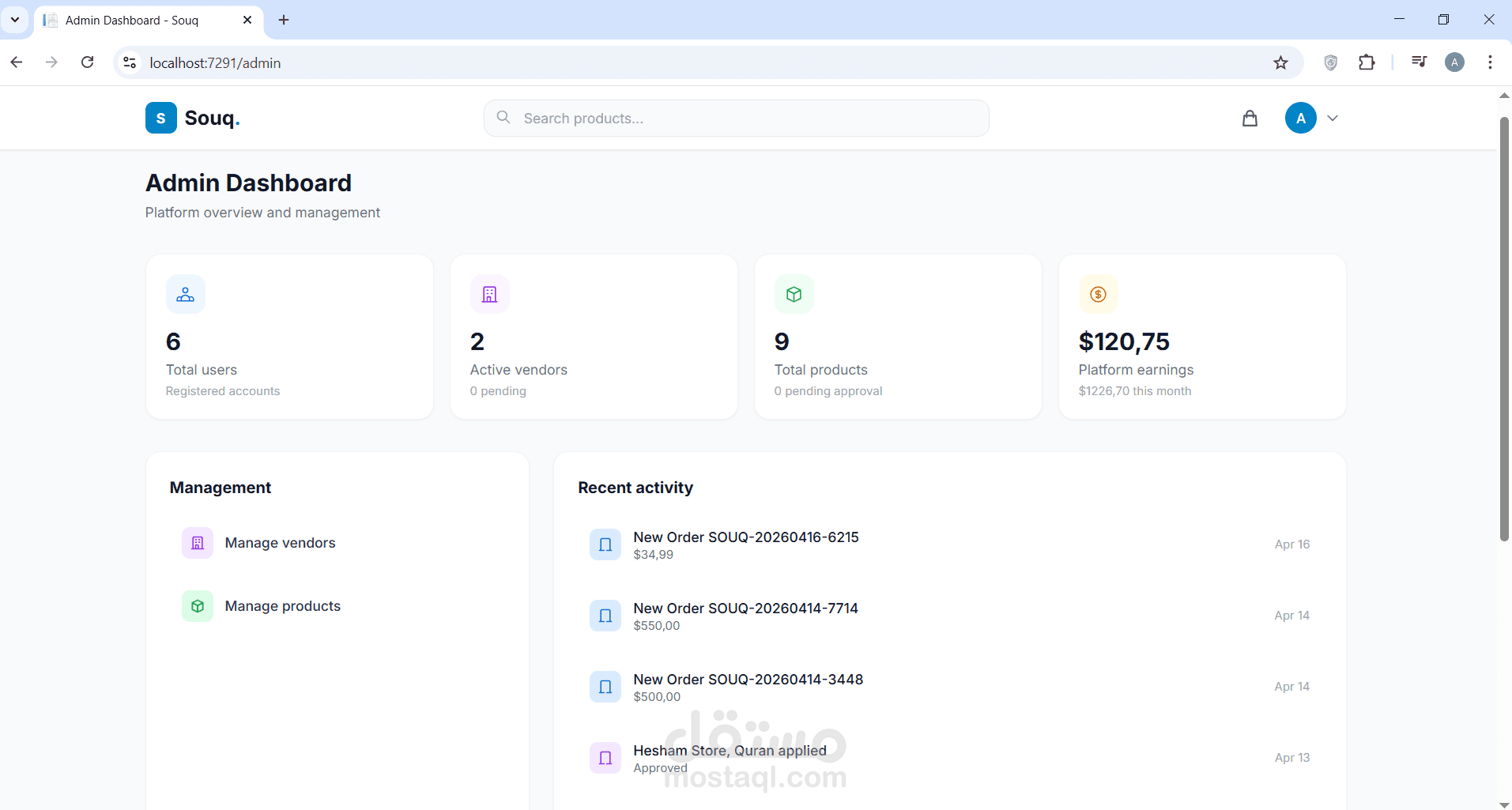Open the Chrome three-dot menu
This screenshot has height=810, width=1512.
click(1490, 62)
